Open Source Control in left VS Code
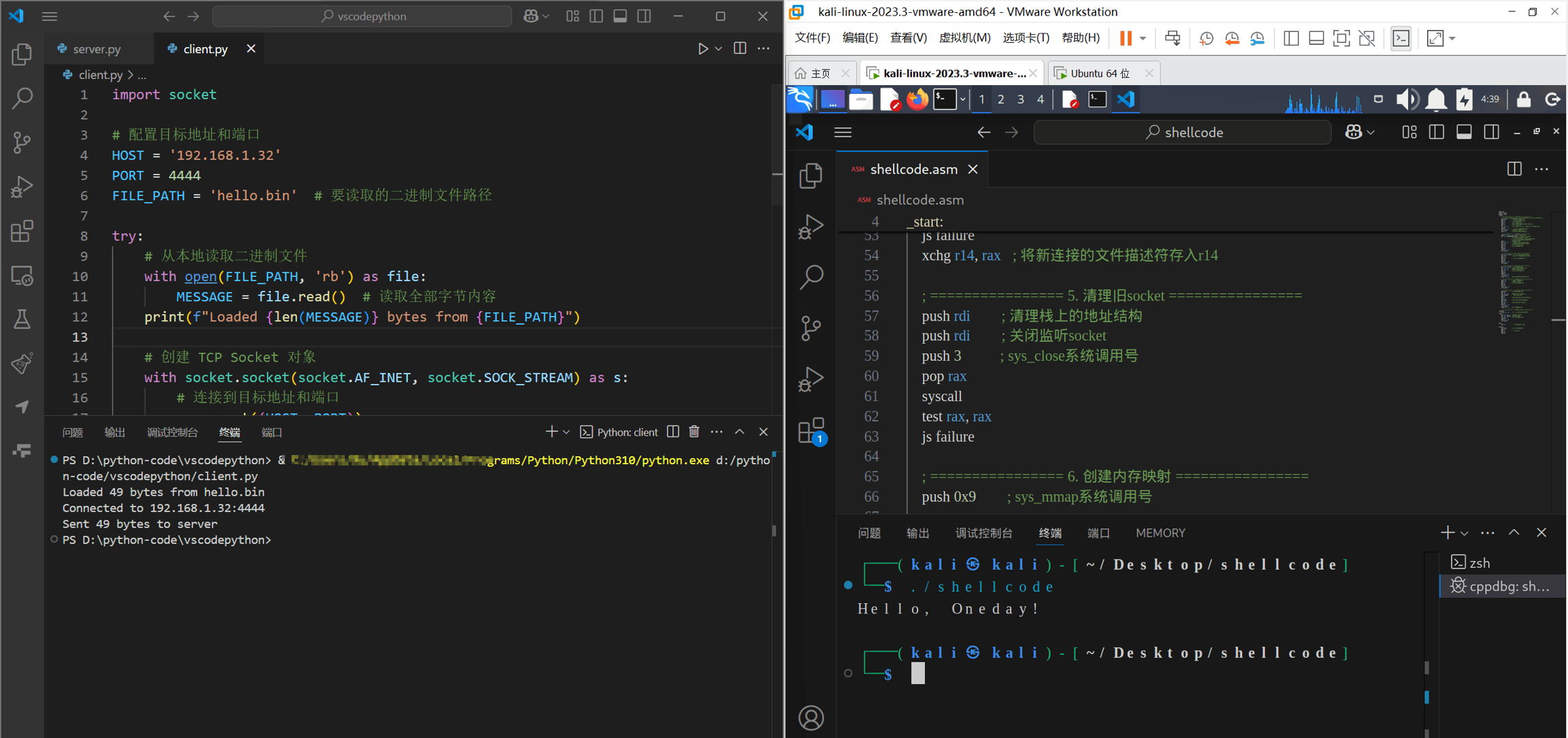 22,142
